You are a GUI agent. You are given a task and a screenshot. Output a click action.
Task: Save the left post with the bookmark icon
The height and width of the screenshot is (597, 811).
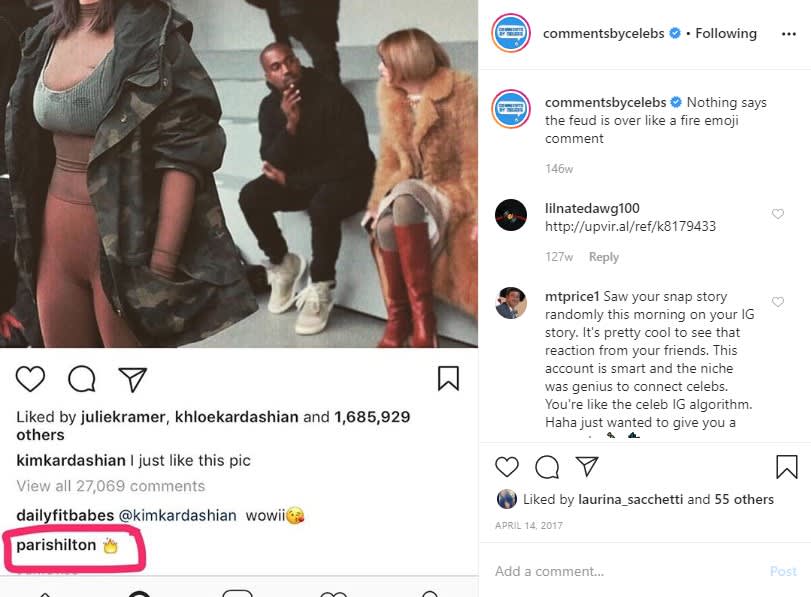click(x=449, y=377)
